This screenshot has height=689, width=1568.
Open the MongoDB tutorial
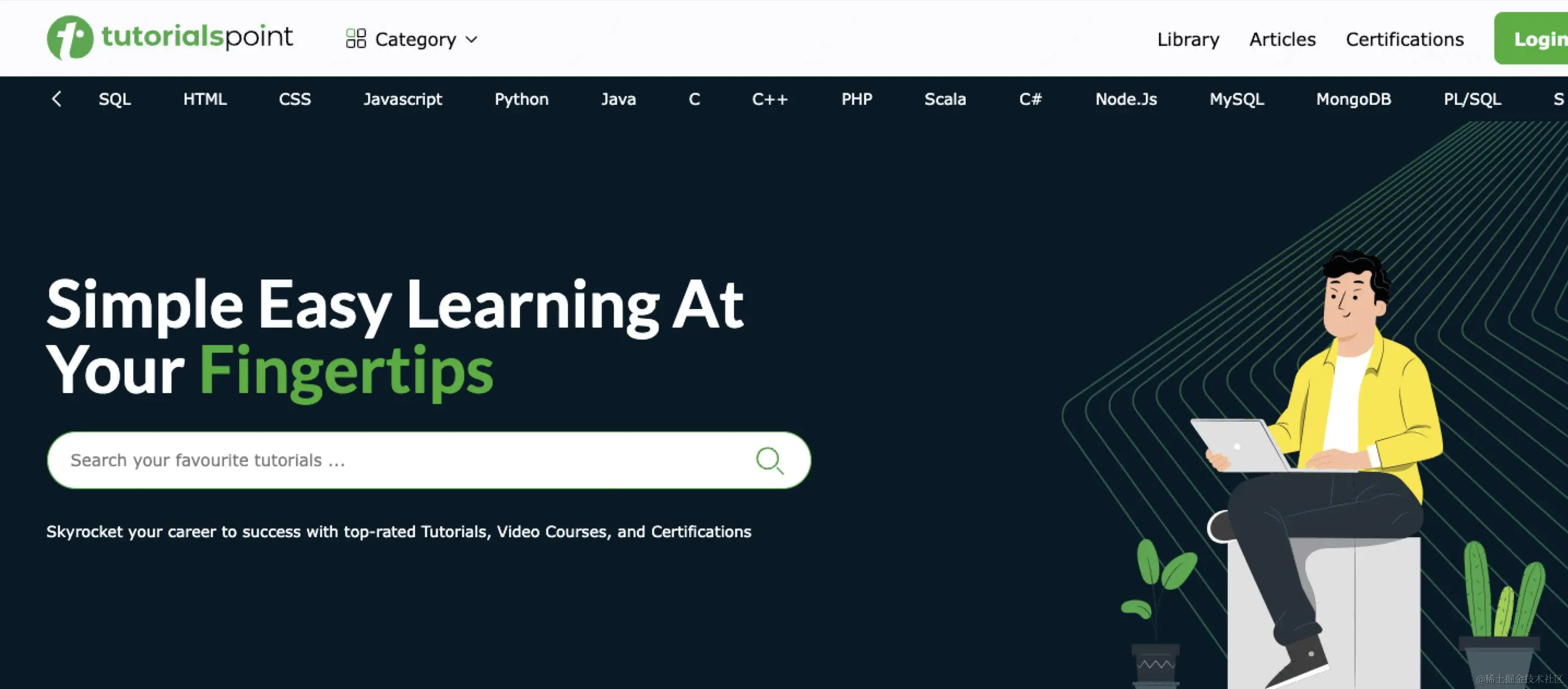tap(1353, 99)
